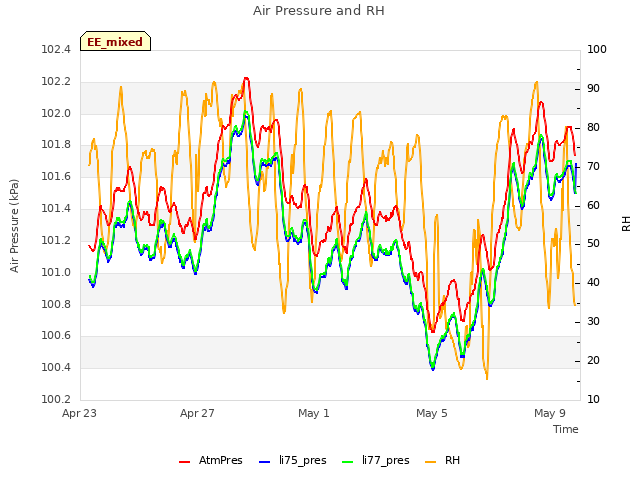
Task: Click the EE_mixed annotation label
Action: click(x=115, y=42)
